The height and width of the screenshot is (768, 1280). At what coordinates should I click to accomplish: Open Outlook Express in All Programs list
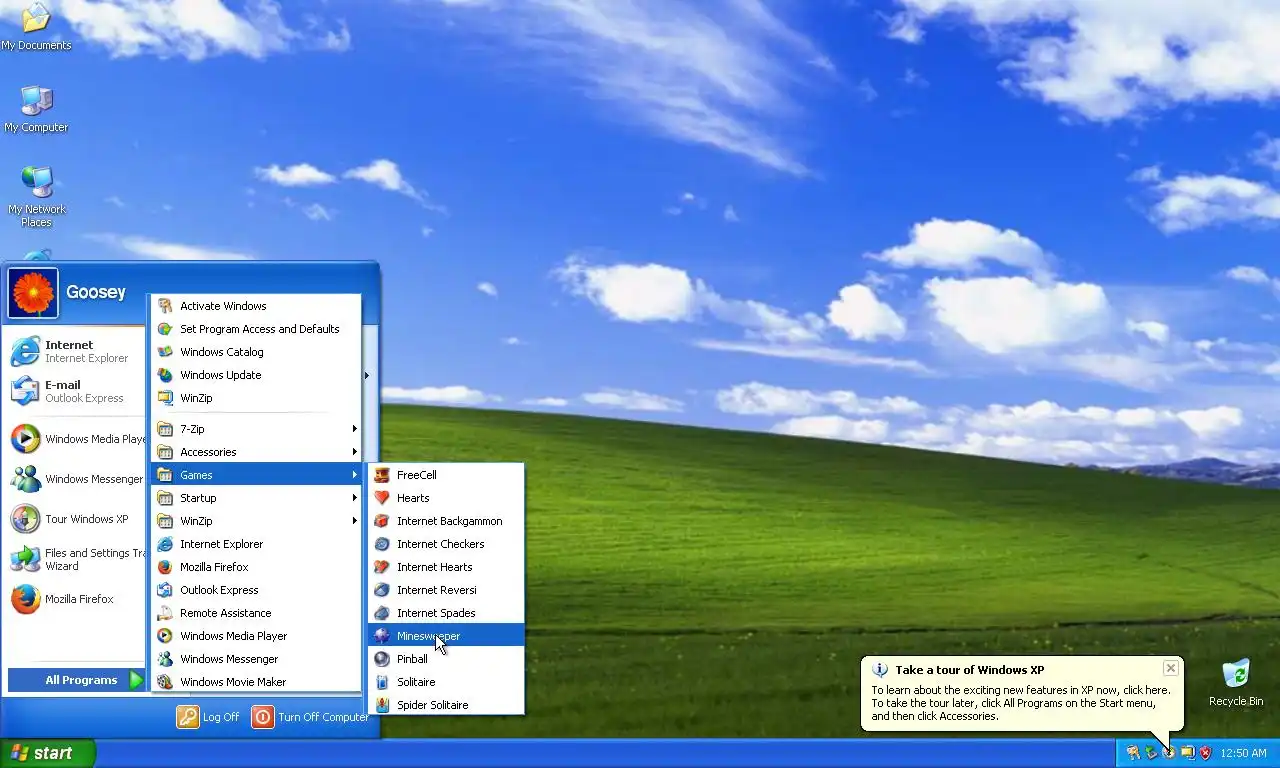[256, 590]
